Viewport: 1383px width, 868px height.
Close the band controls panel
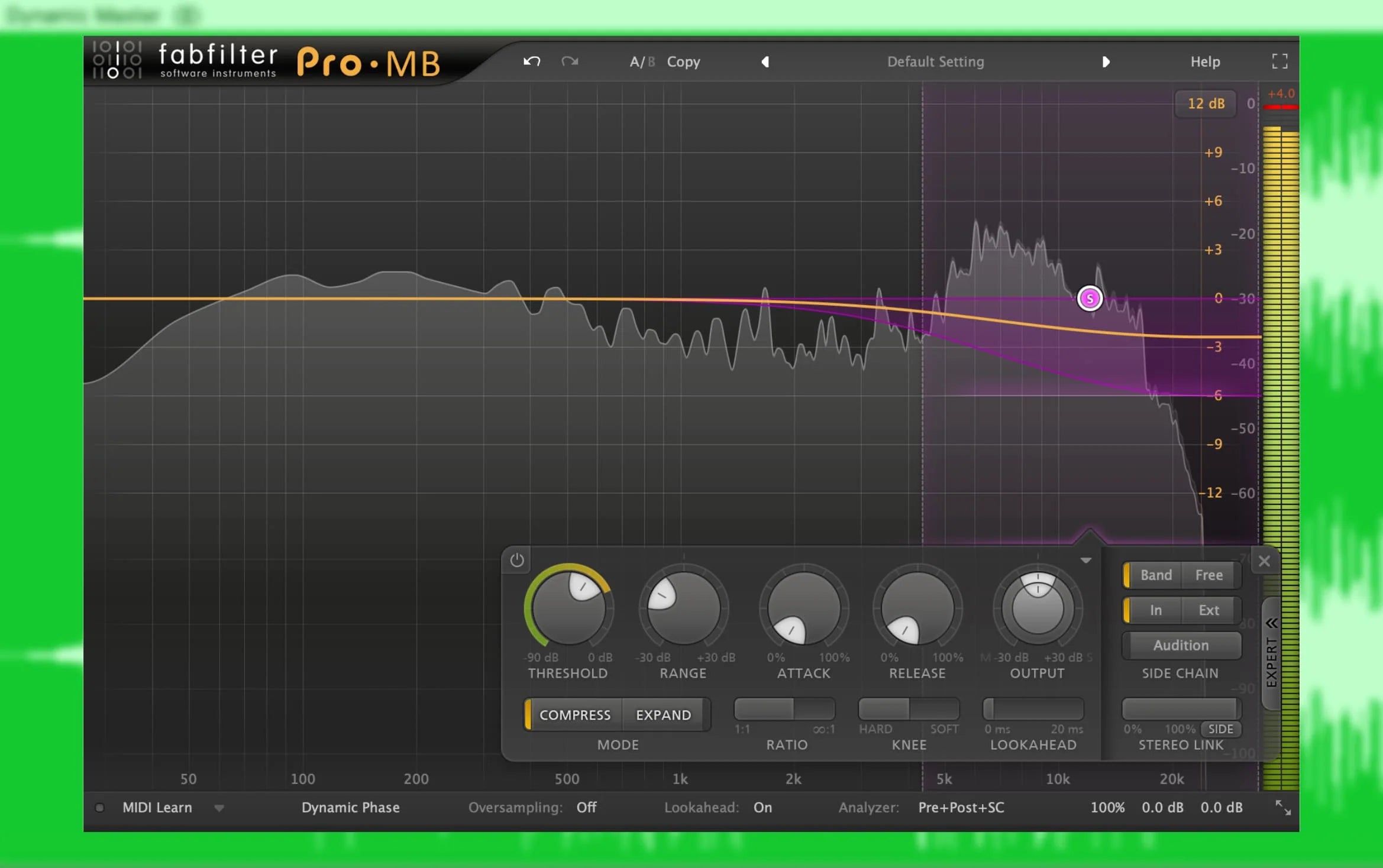(1264, 561)
